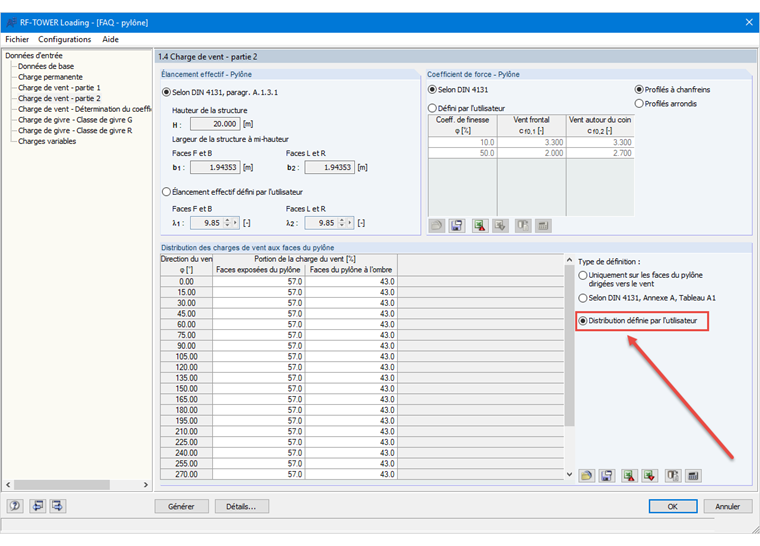Image resolution: width=760 pixels, height=546 pixels.
Task: Click wind table scroll down arrow
Action: pos(570,474)
